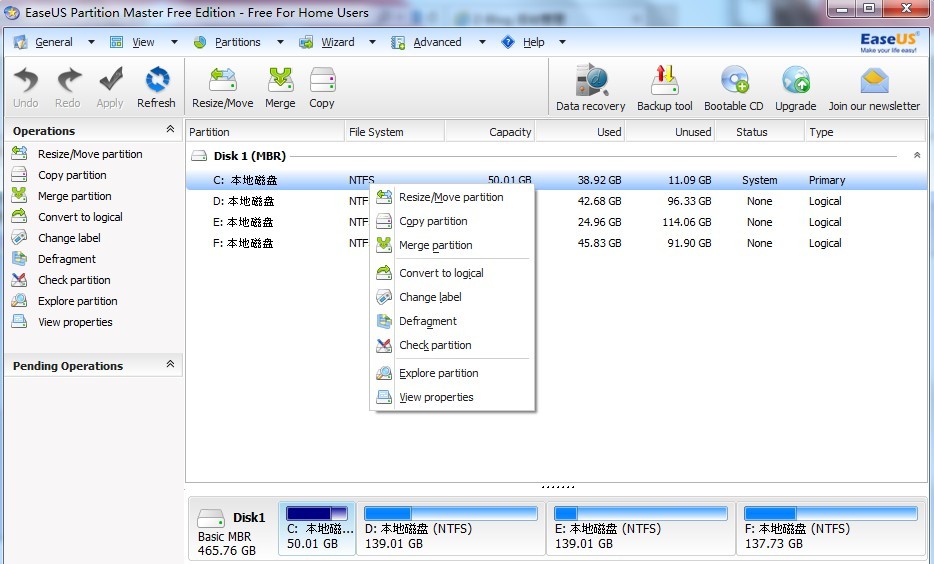The height and width of the screenshot is (564, 934).
Task: Select the Resize/Move toolbar icon
Action: [x=223, y=80]
